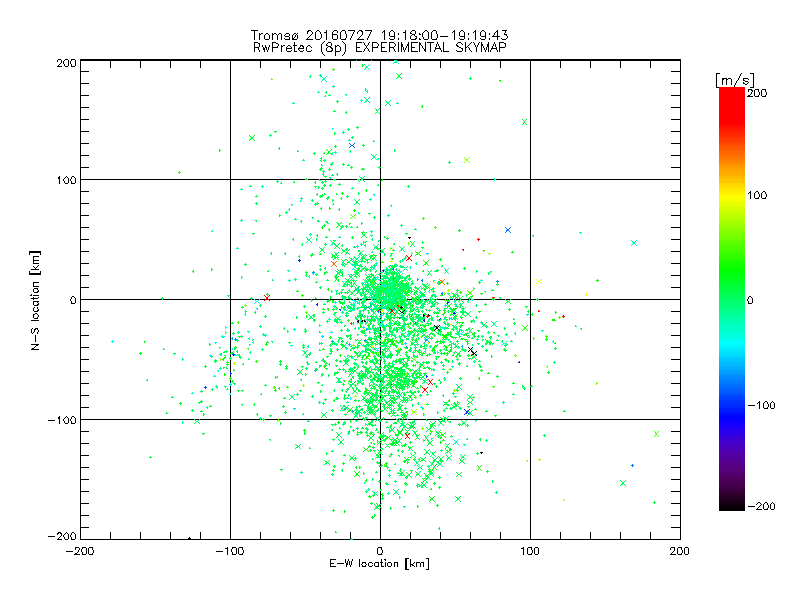Click the vertical velocity colorbar

point(732,299)
